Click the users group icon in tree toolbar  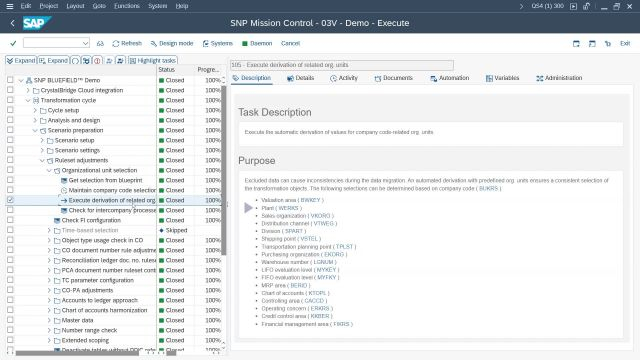tap(120, 60)
